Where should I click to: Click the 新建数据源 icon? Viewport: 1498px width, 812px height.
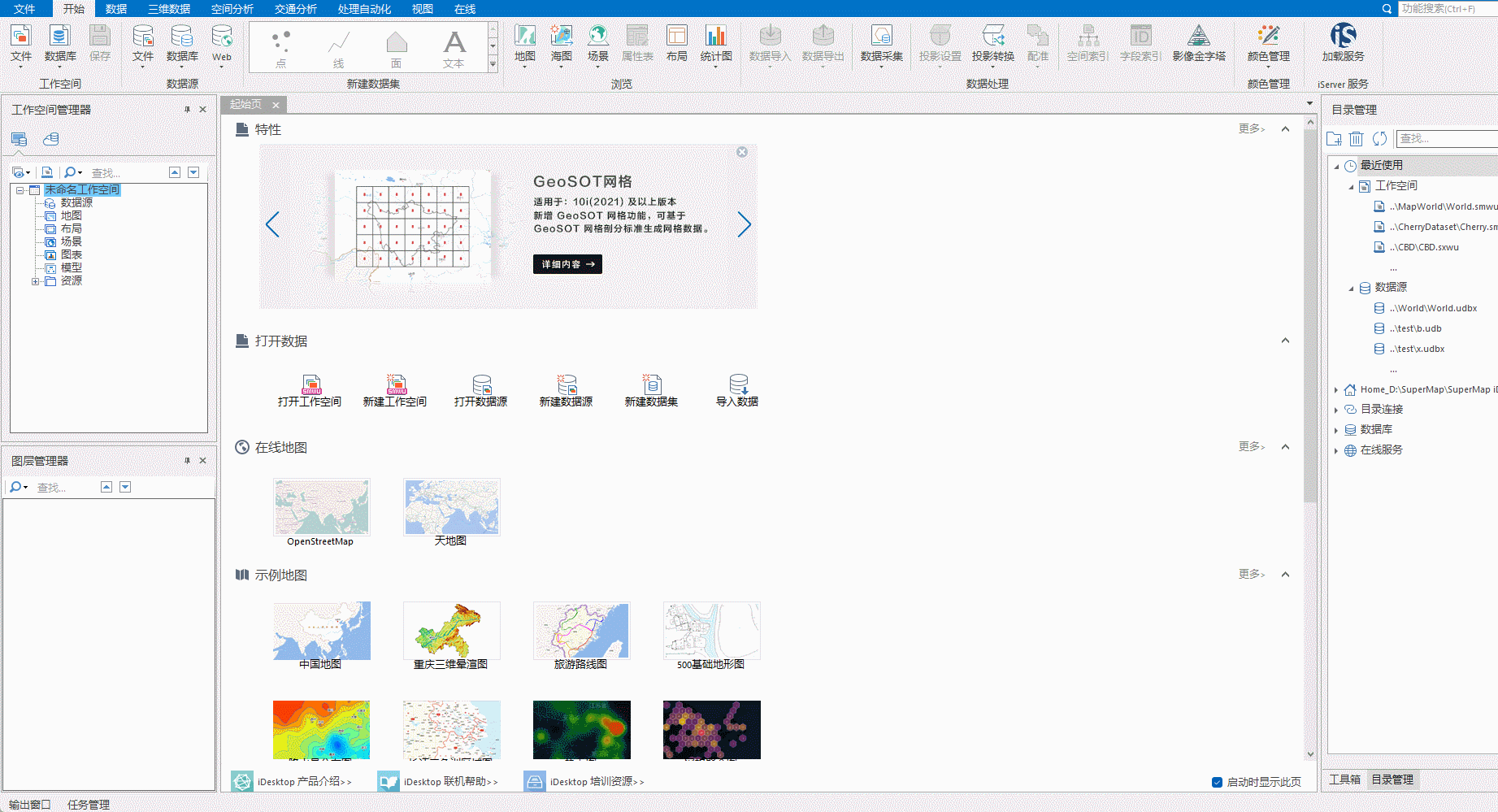[x=567, y=384]
